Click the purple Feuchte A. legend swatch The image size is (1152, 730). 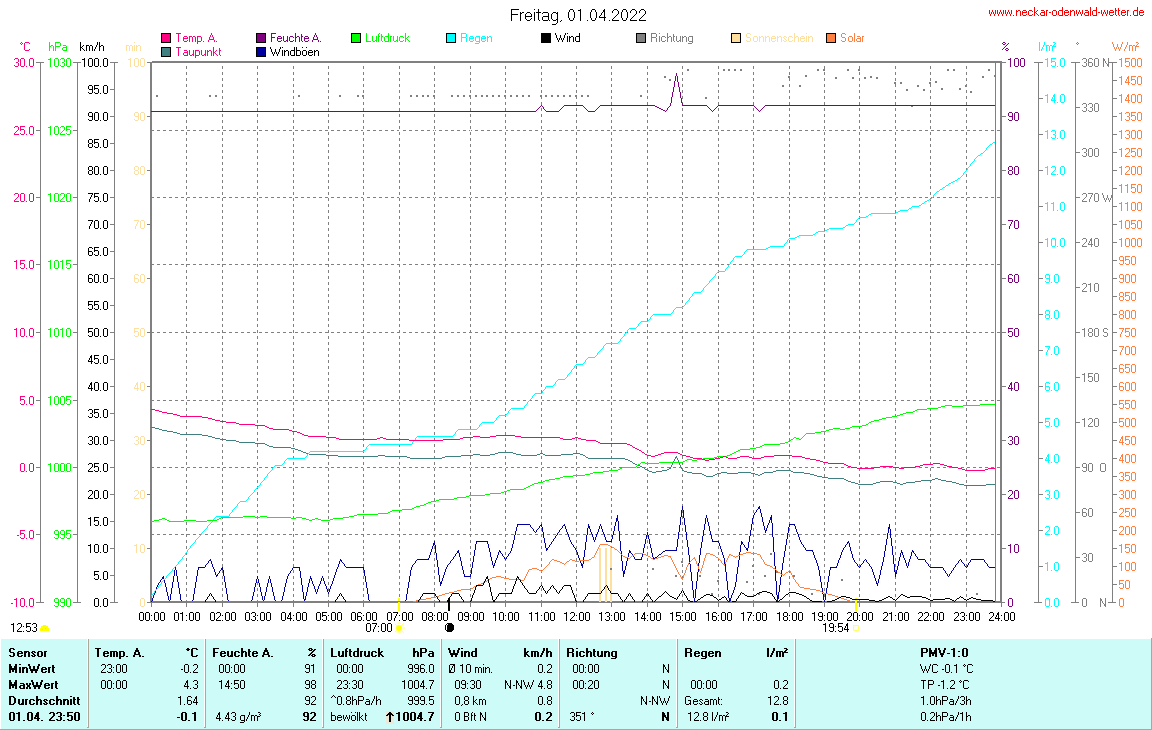tap(261, 38)
